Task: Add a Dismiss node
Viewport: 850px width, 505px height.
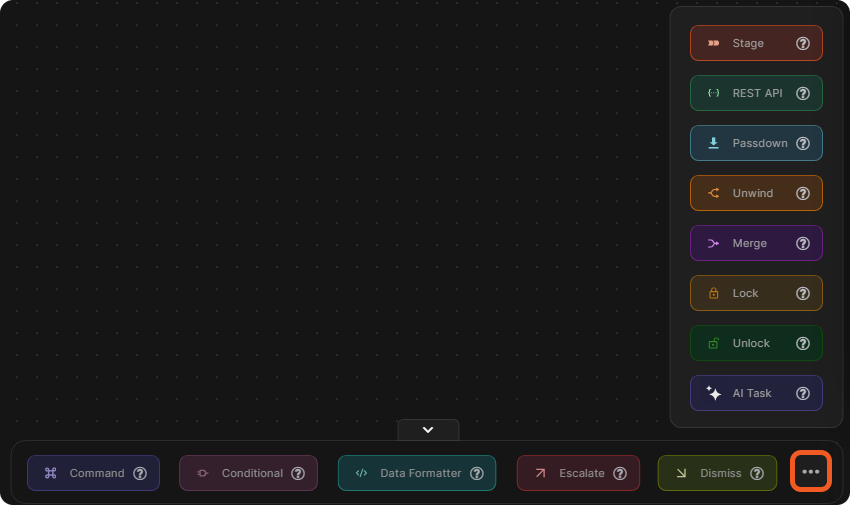Action: coord(717,473)
